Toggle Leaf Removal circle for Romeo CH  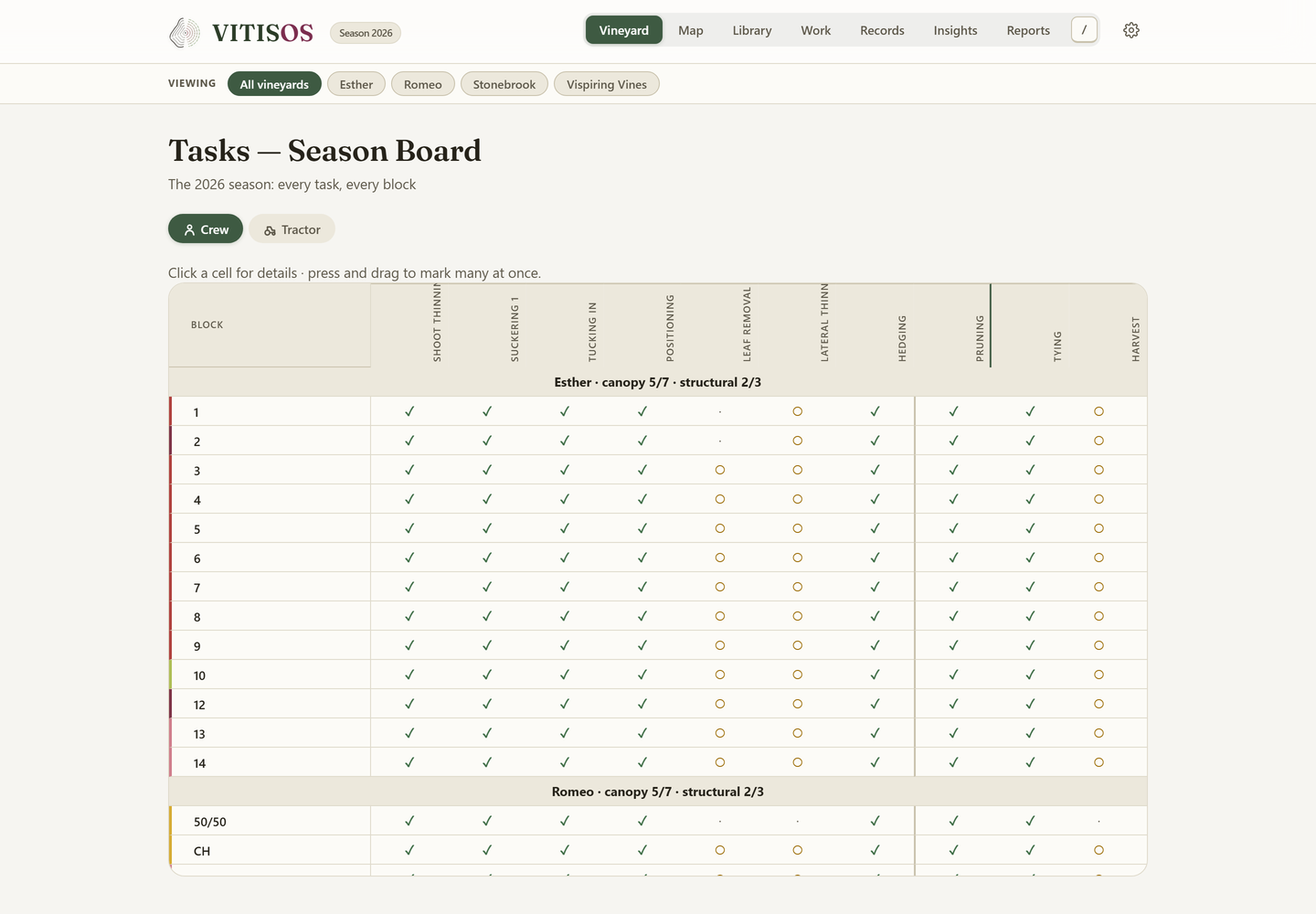[720, 850]
